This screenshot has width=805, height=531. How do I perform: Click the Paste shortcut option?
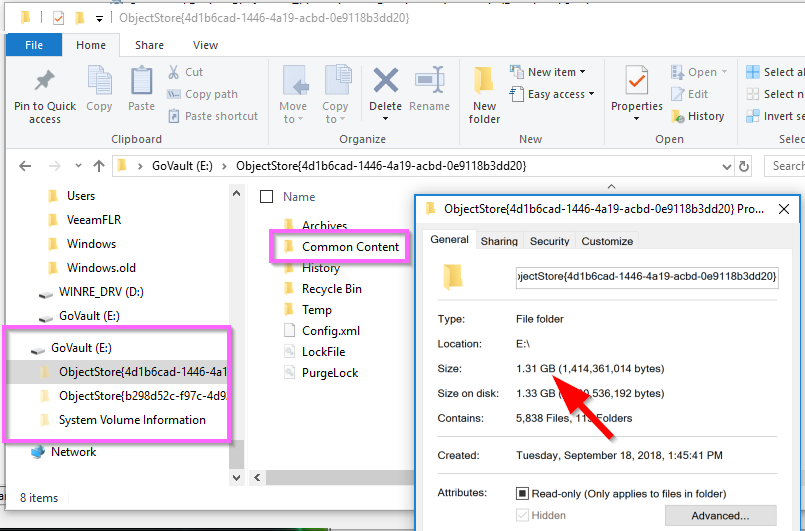tap(213, 116)
